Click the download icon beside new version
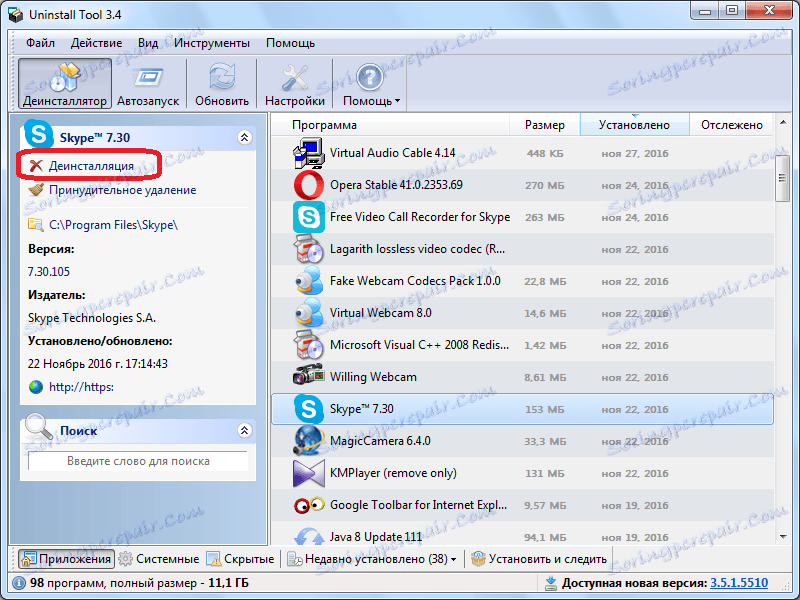Screen dimensions: 800x600 (551, 583)
